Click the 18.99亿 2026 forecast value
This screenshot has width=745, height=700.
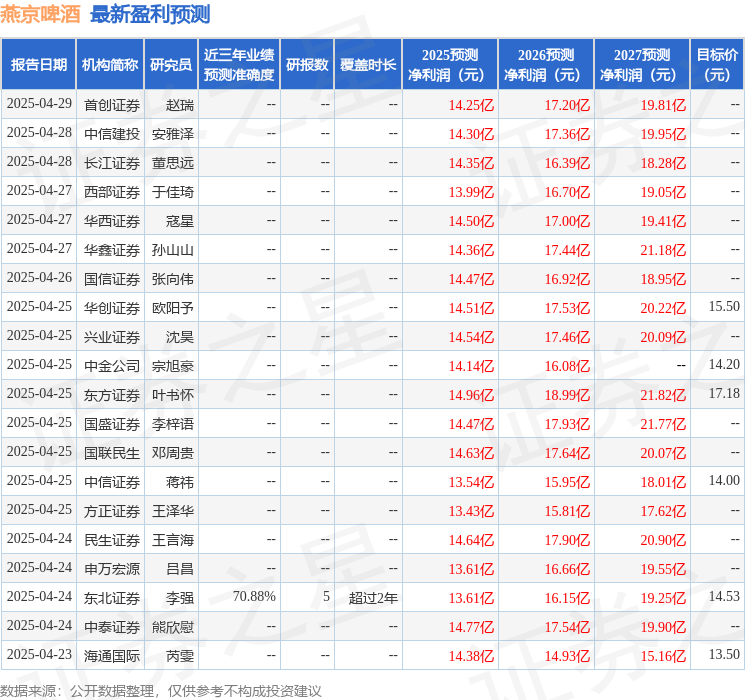[x=567, y=395]
